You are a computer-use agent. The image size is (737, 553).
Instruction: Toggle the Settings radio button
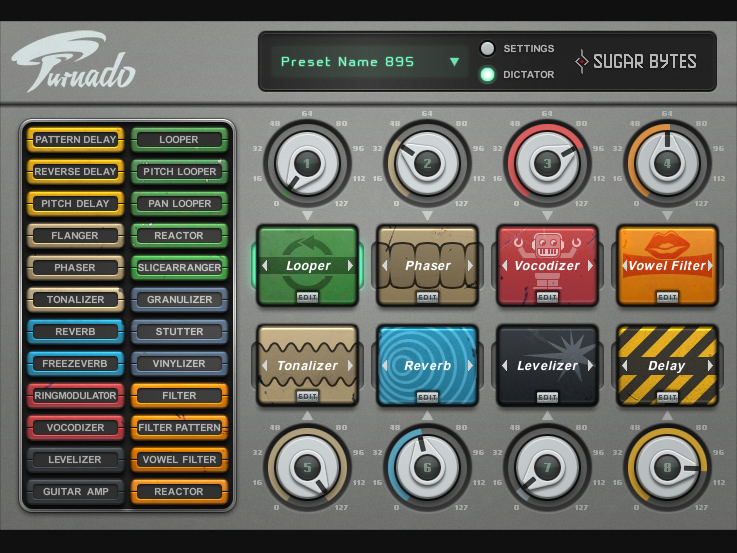point(487,48)
